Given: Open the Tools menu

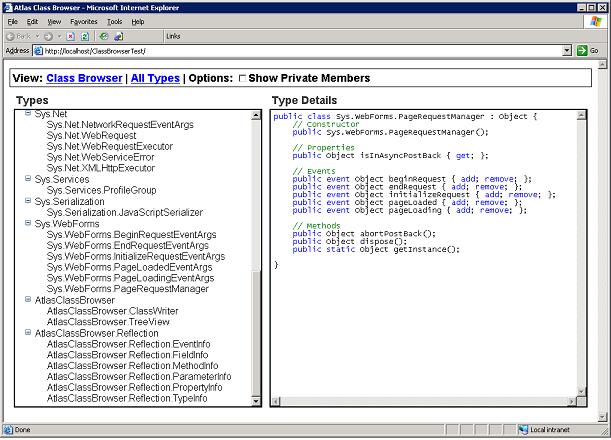Looking at the screenshot, I should coord(115,22).
